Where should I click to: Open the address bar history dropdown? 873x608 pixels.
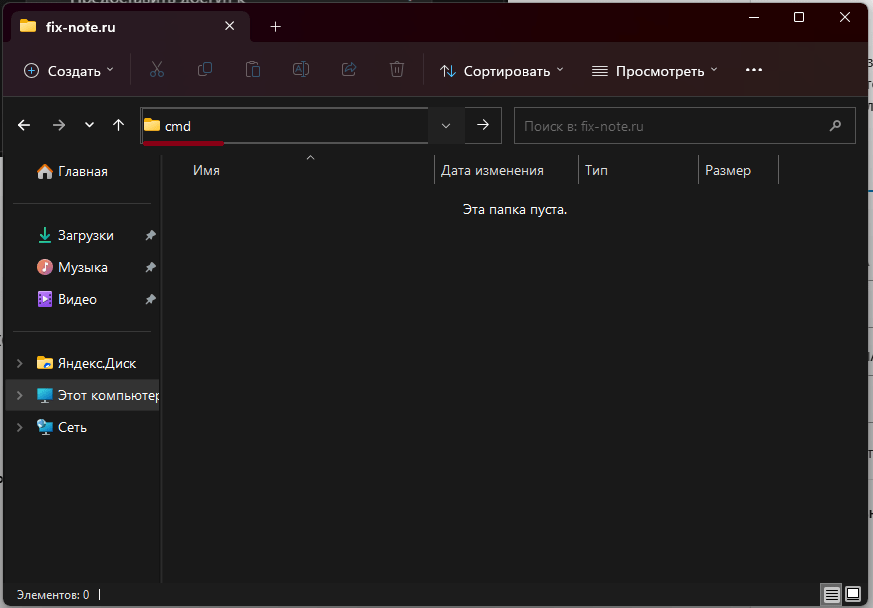(x=446, y=126)
